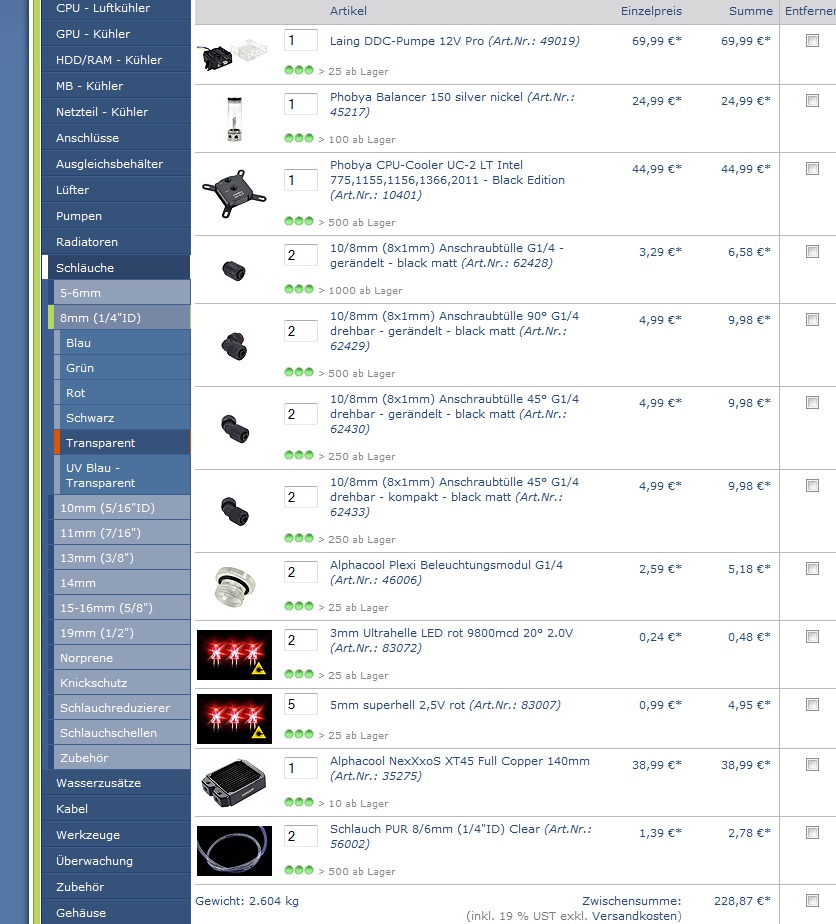Image resolution: width=836 pixels, height=924 pixels.
Task: Open Alphacool NexXxoS XT45 radiator image
Action: tap(234, 782)
